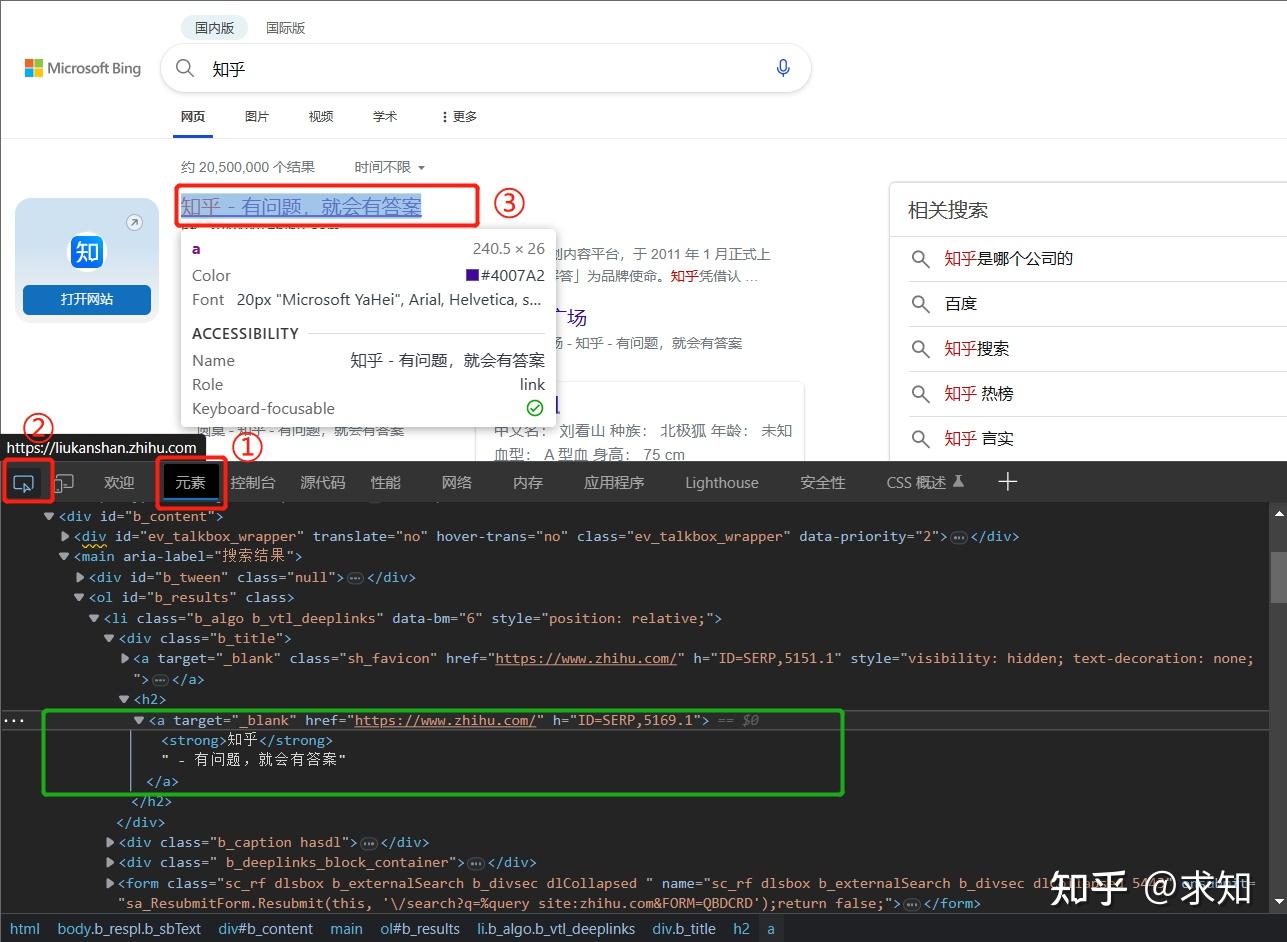
Task: Select ol#b_results in the breadcrumb bar
Action: tap(420, 929)
